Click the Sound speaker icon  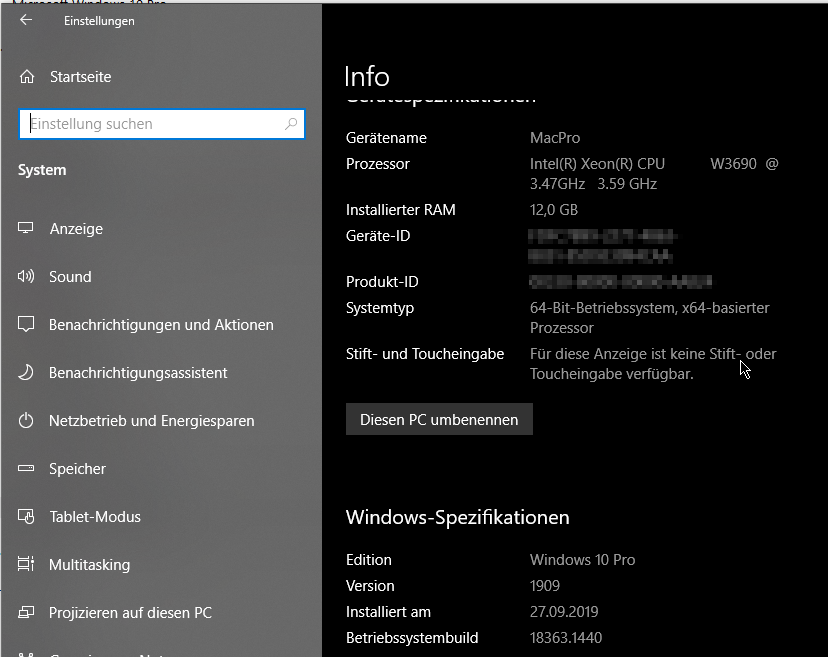point(25,276)
